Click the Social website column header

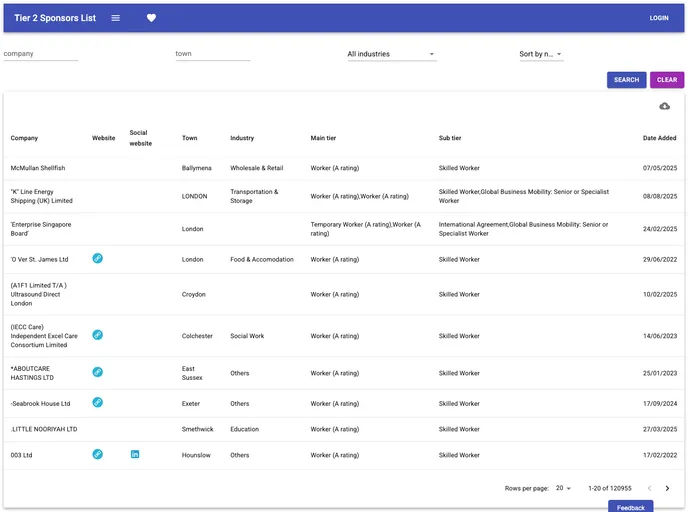coord(140,138)
